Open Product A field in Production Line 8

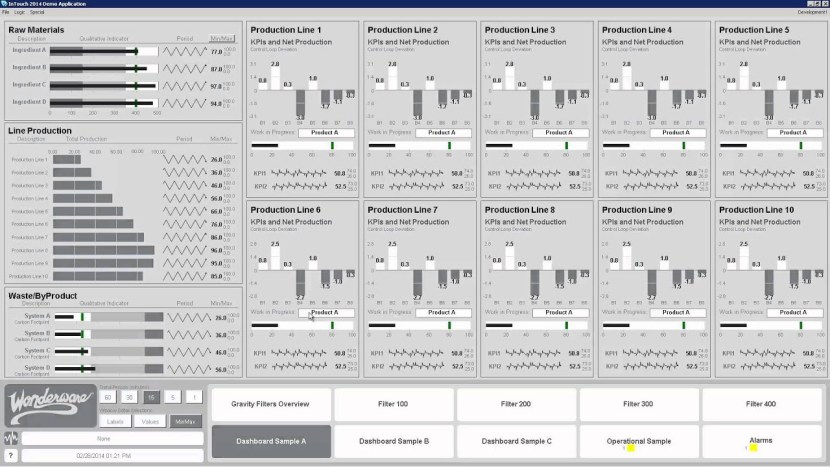click(x=558, y=312)
